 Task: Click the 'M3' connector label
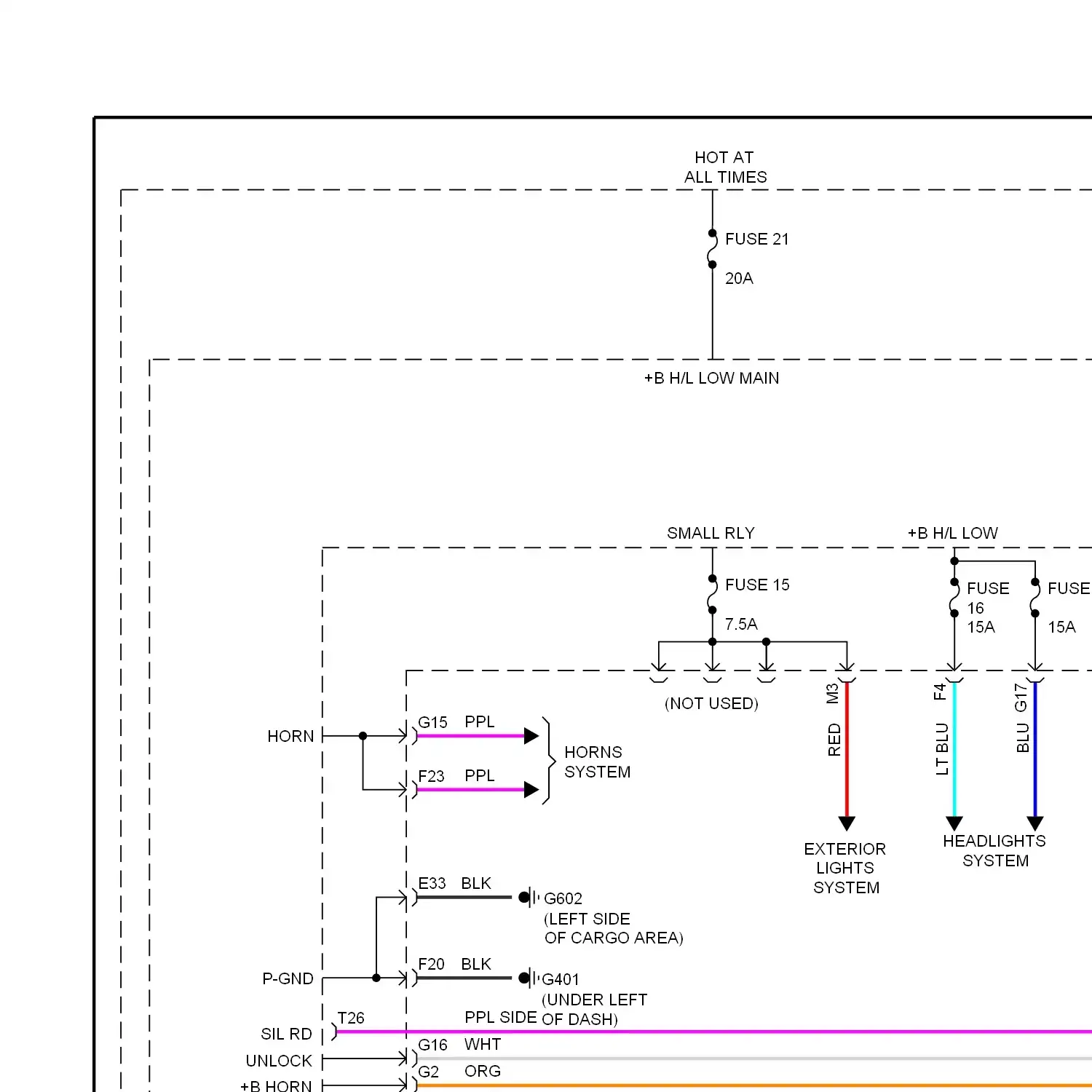[833, 693]
